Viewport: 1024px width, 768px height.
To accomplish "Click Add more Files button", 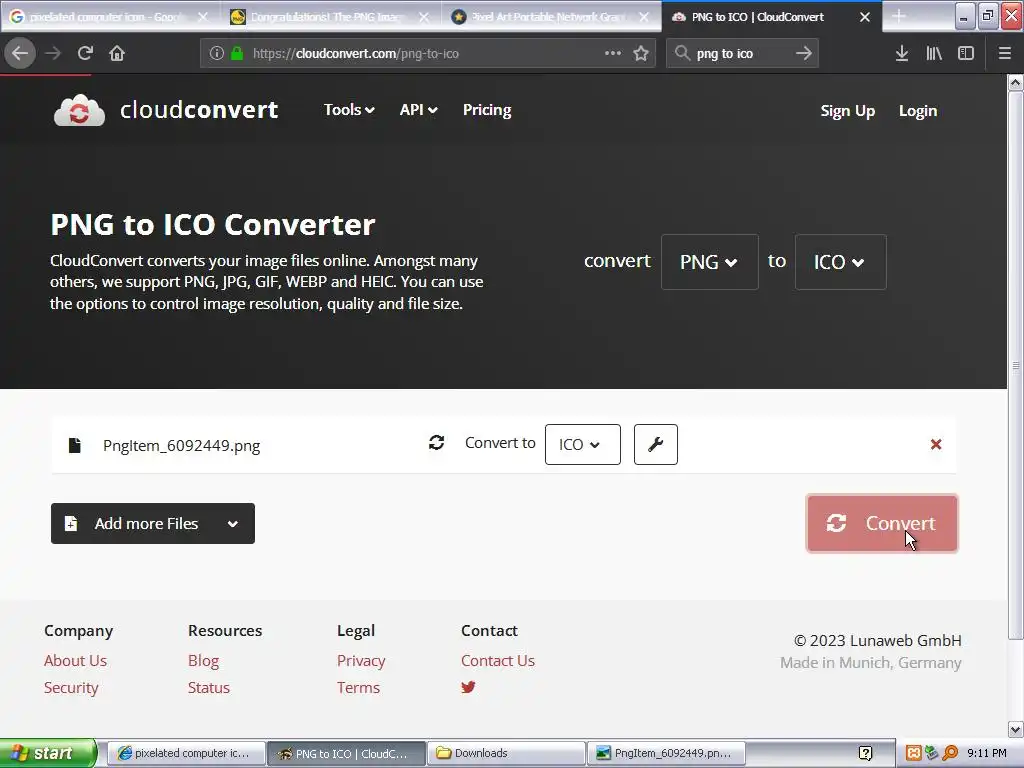I will pos(153,524).
